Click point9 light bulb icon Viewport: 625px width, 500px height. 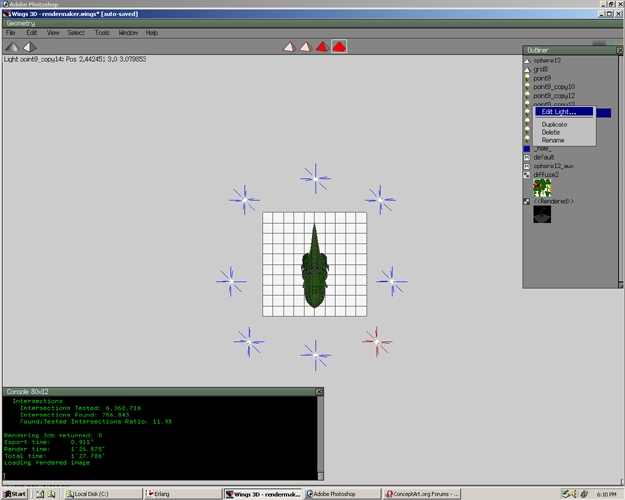(x=527, y=78)
